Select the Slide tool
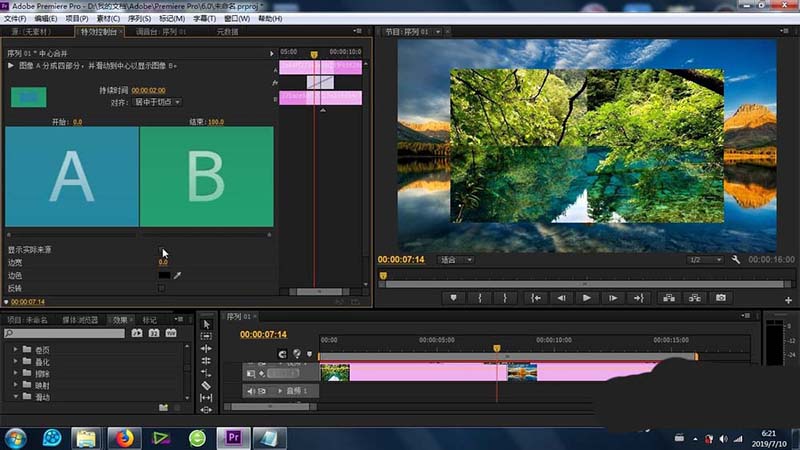The width and height of the screenshot is (800, 450). tap(206, 409)
